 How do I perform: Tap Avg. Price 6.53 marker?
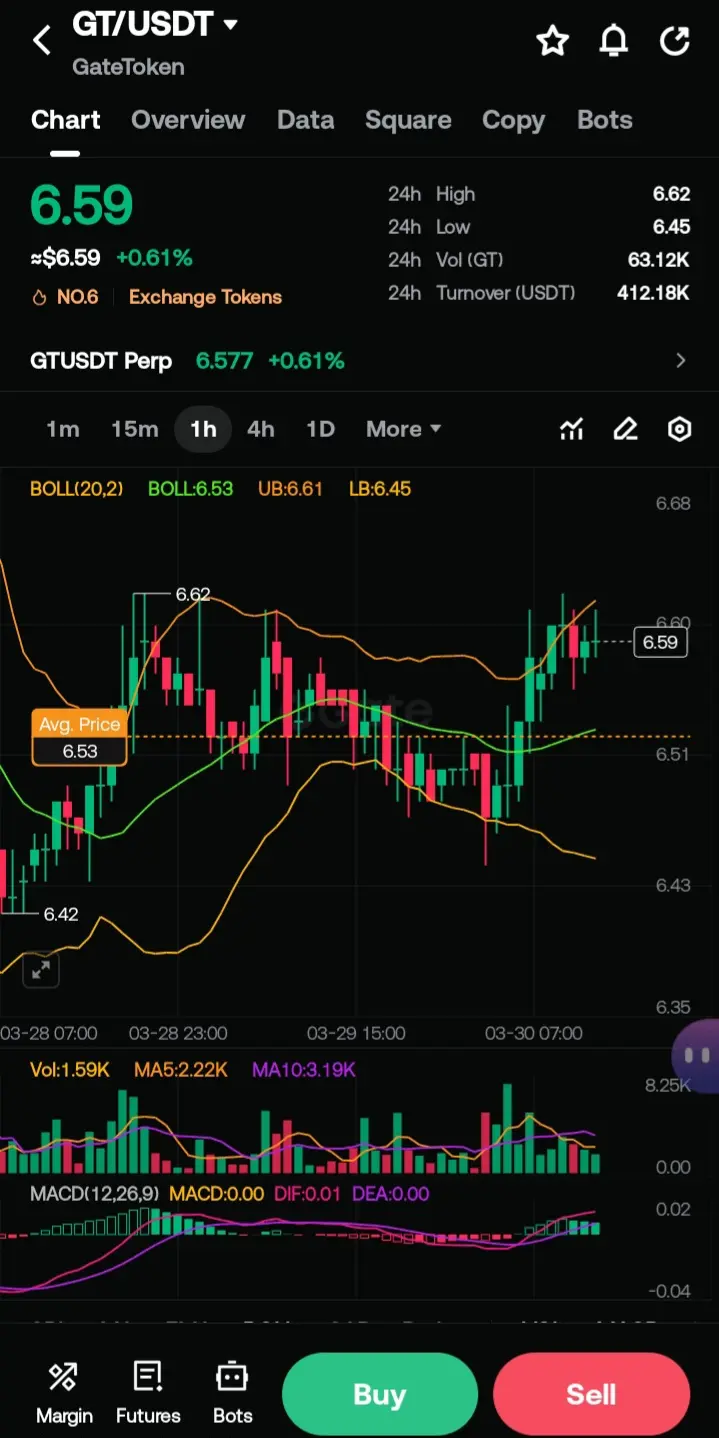[80, 737]
